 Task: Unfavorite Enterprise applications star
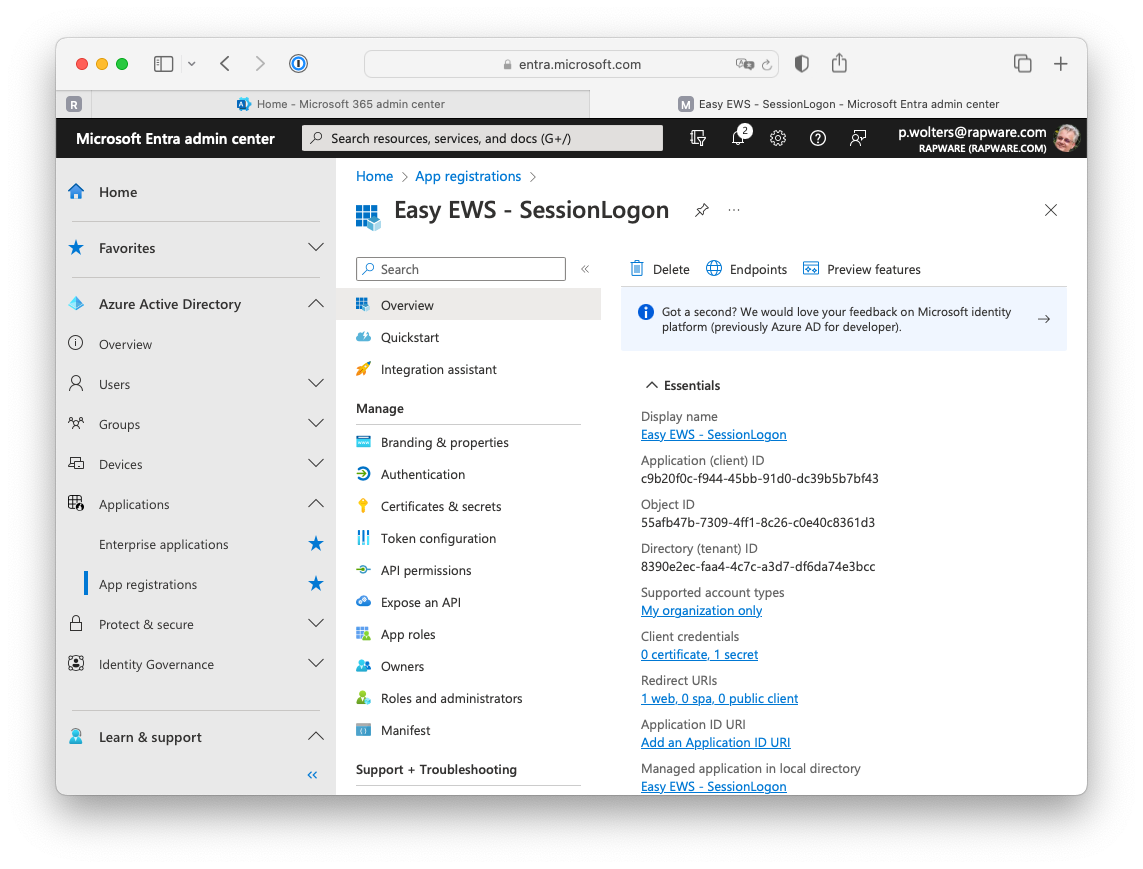tap(316, 544)
